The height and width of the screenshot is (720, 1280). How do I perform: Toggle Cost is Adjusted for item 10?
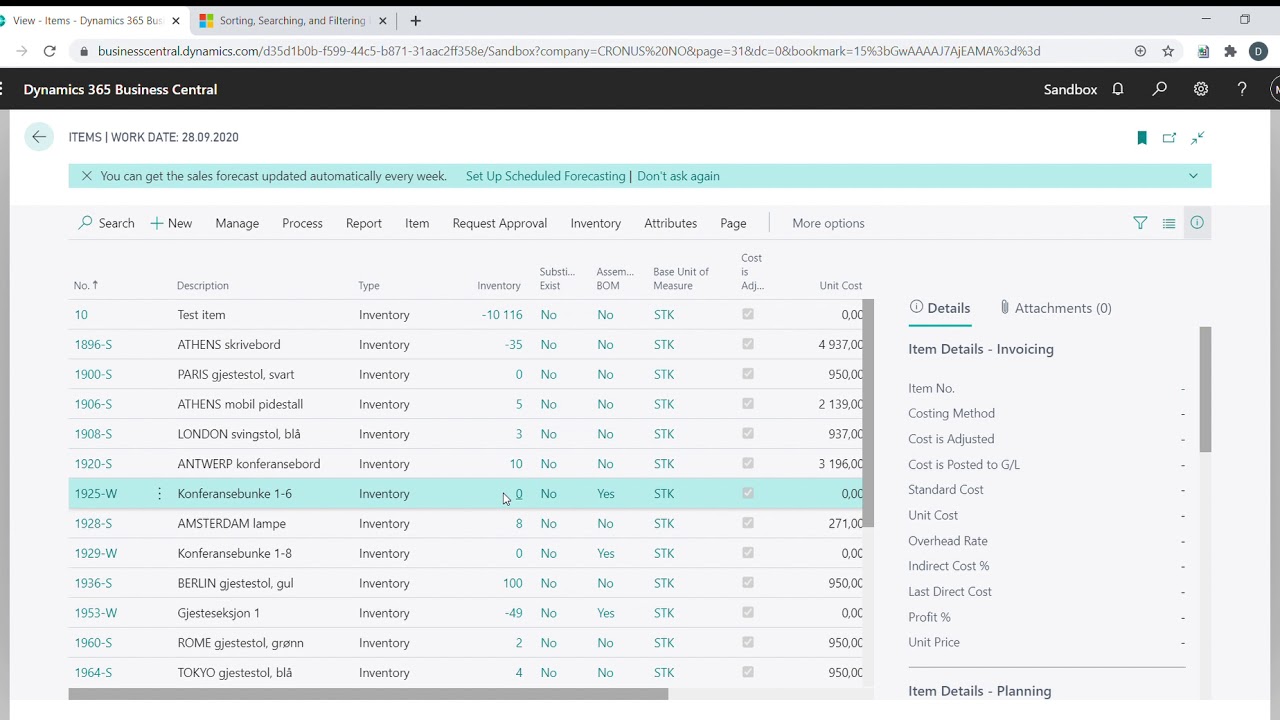[x=748, y=314]
